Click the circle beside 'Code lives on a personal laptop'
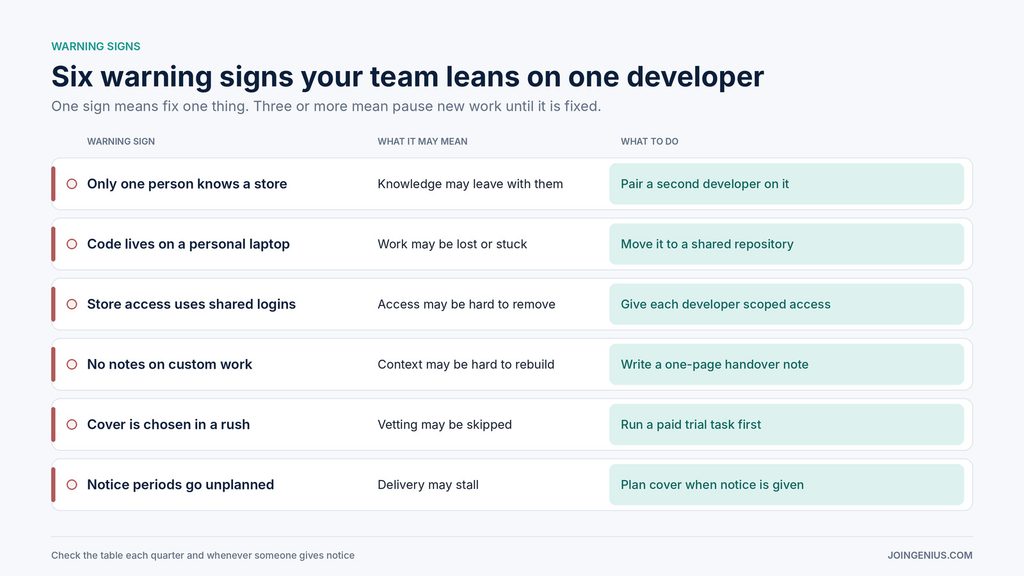Image resolution: width=1024 pixels, height=576 pixels. tap(72, 244)
